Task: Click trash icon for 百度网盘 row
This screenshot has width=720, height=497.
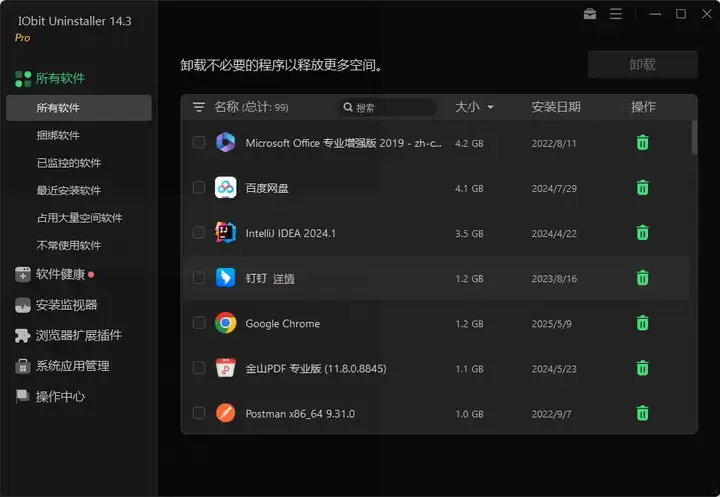Action: coord(642,187)
